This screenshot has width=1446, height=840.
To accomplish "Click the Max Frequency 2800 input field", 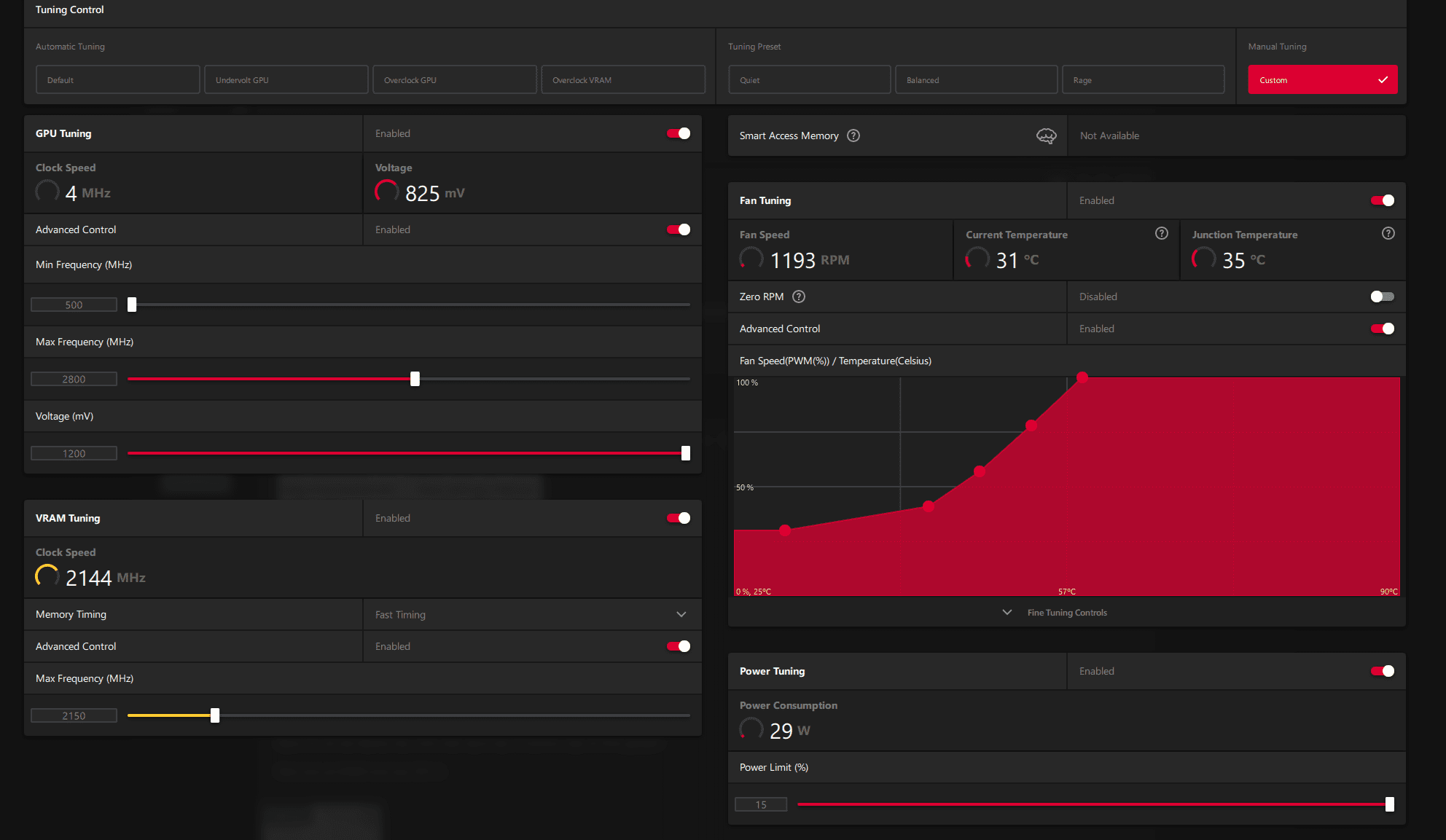I will (x=74, y=379).
